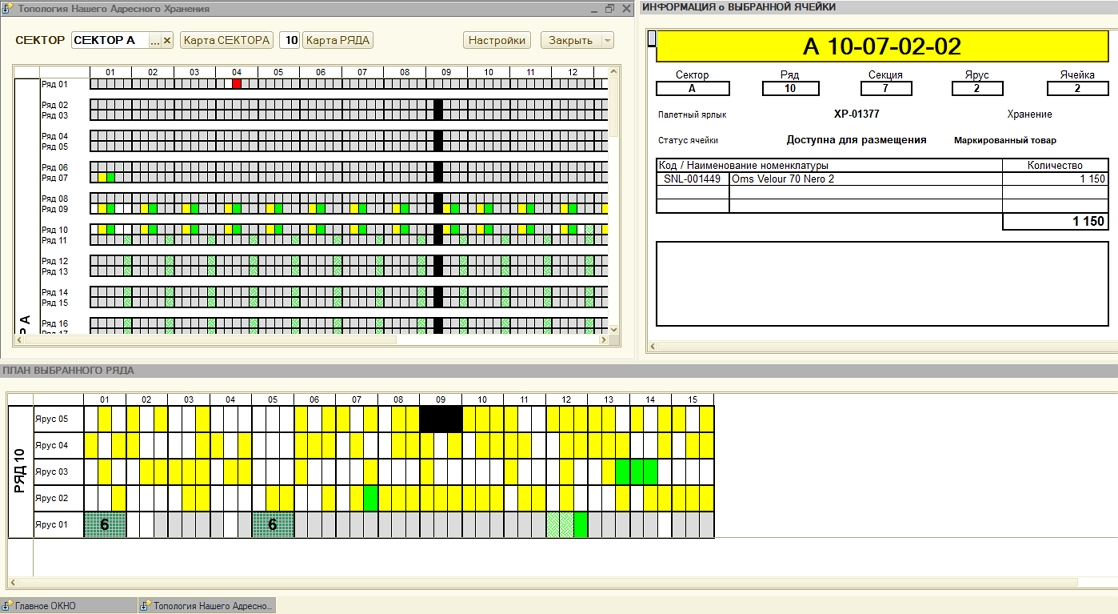Click the row number field showing 10 in toolbar

pyautogui.click(x=290, y=41)
